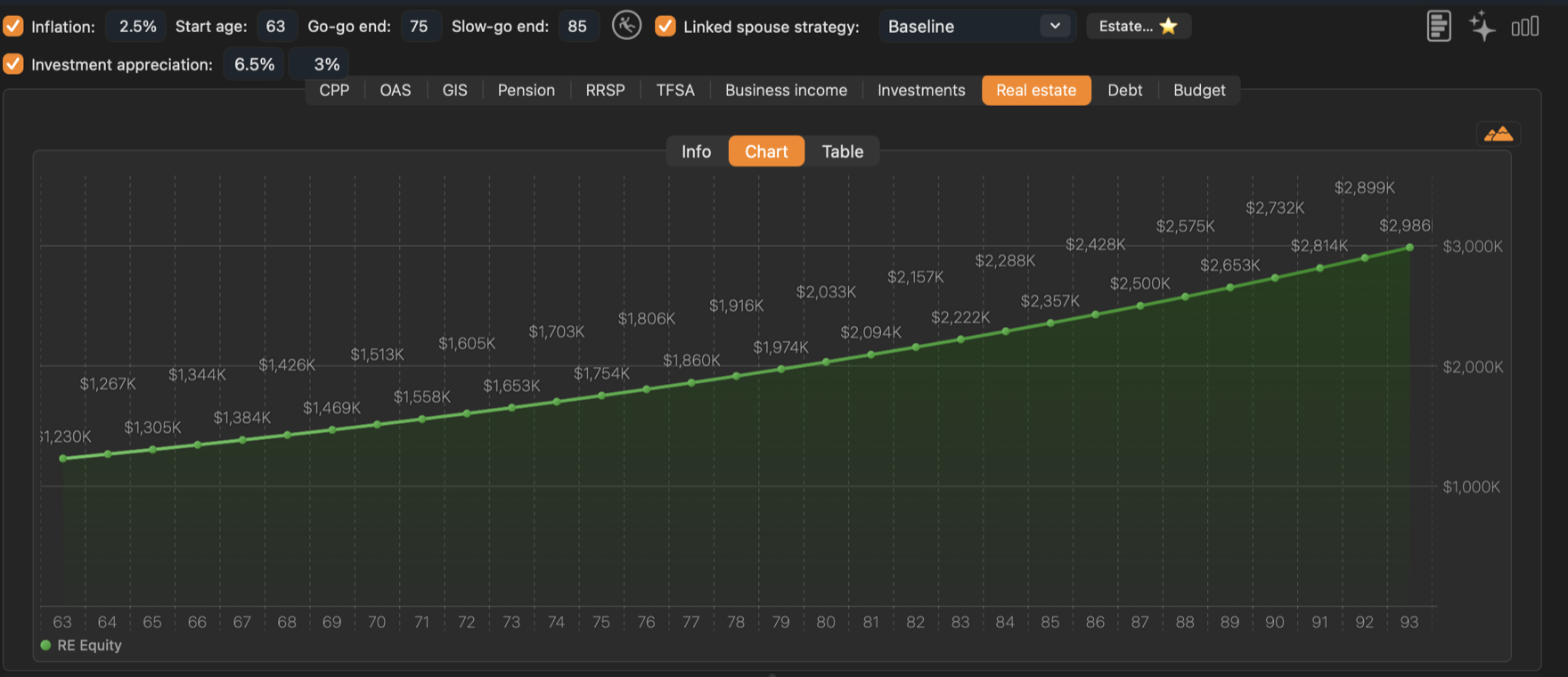Open the Baseline strategy dropdown
The image size is (1568, 677).
tap(977, 26)
